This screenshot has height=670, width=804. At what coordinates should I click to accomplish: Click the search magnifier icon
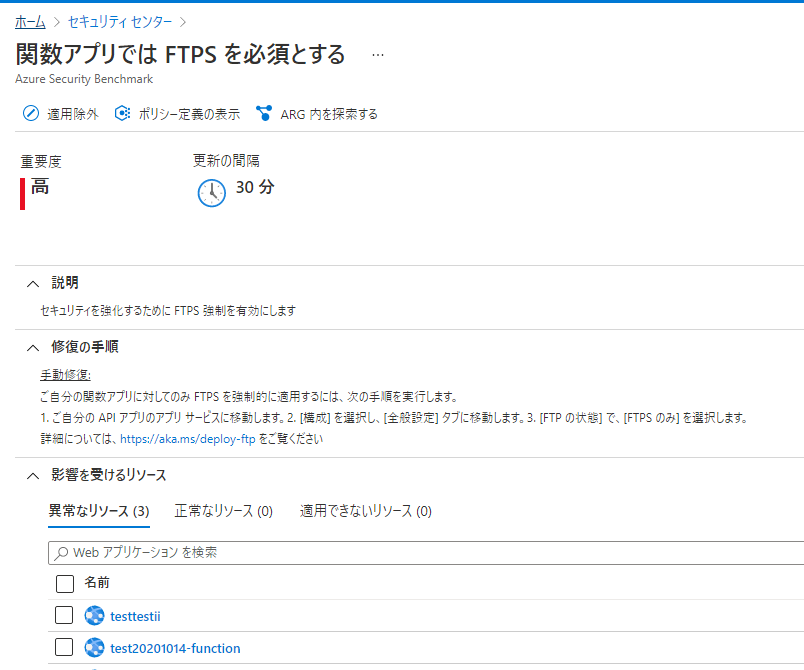point(62,553)
